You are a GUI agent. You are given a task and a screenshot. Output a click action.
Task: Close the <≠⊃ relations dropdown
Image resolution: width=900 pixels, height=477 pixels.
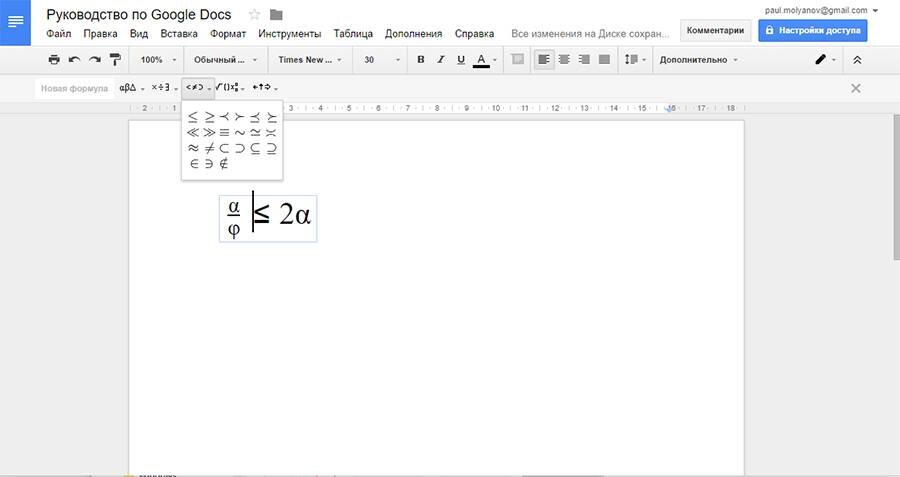tap(198, 88)
